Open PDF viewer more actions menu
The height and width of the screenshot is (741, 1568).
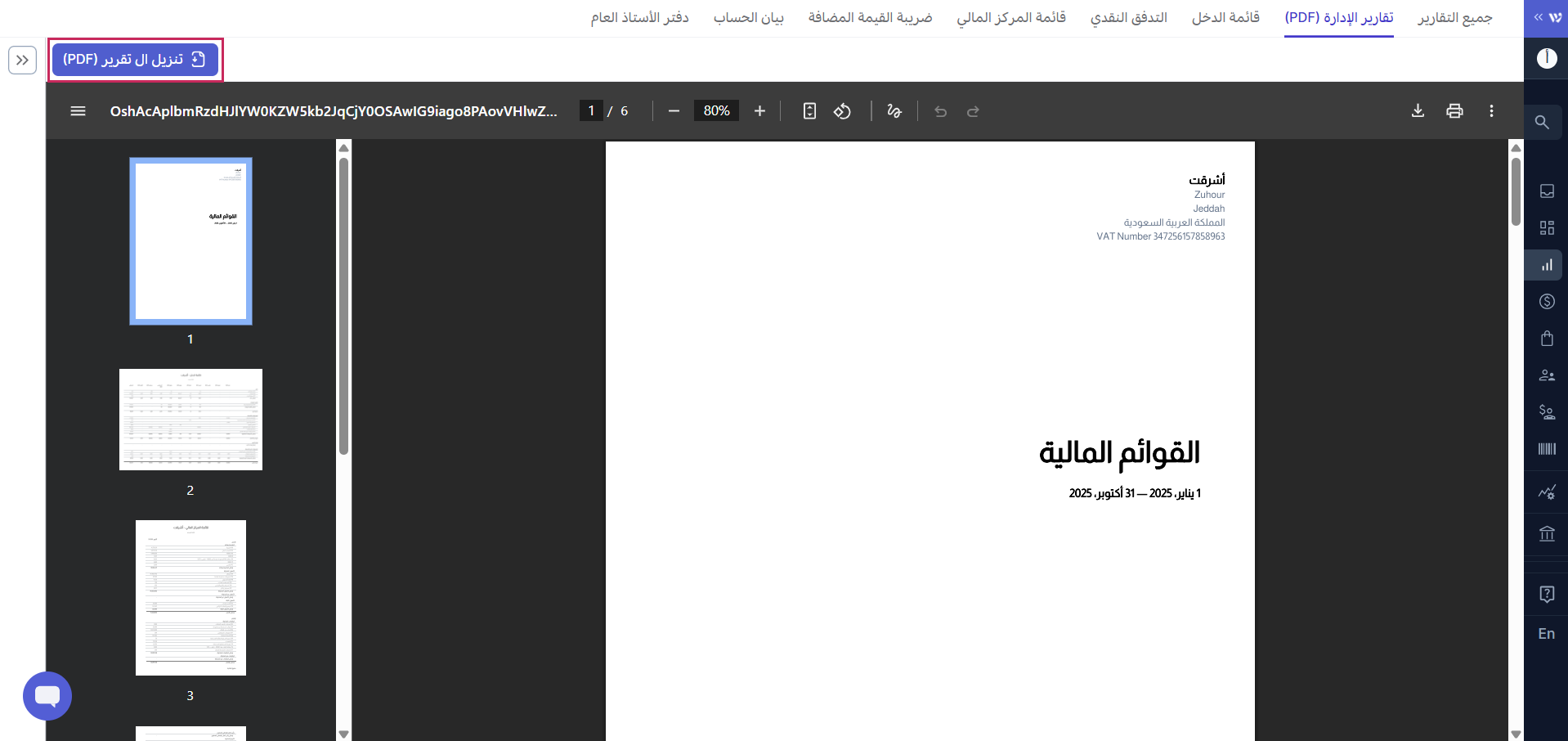point(1491,111)
